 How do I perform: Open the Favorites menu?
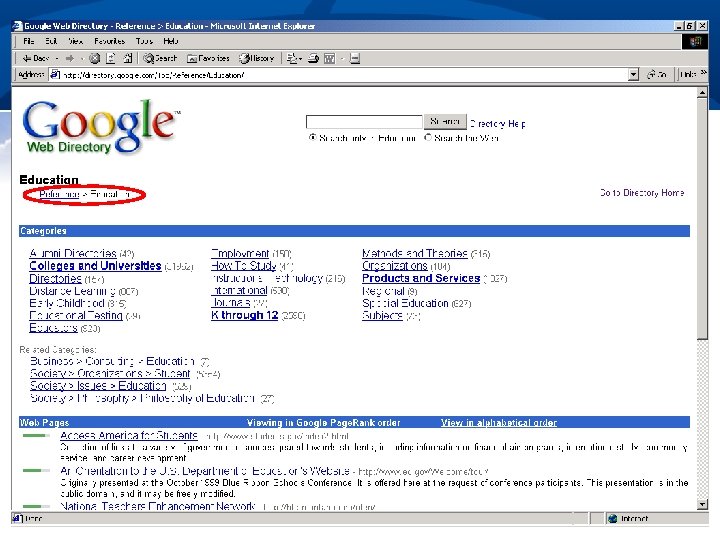coord(109,41)
